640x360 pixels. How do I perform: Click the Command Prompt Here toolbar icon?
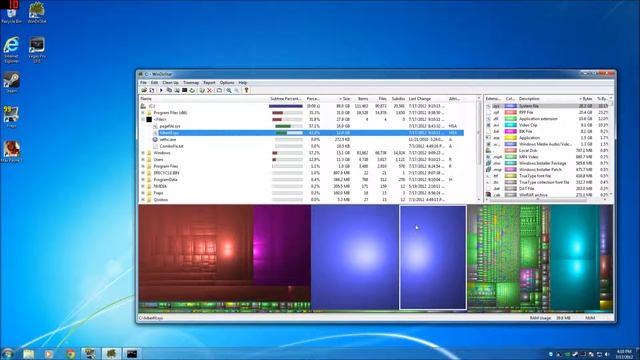pos(184,90)
